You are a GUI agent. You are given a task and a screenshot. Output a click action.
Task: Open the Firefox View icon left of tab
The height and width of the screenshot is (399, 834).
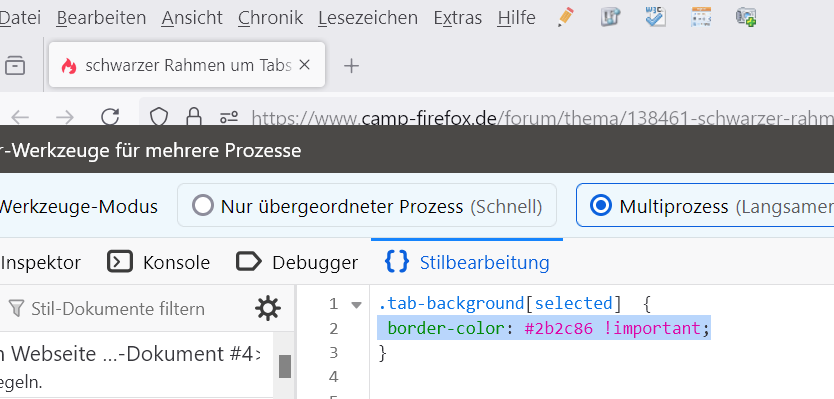coord(15,65)
